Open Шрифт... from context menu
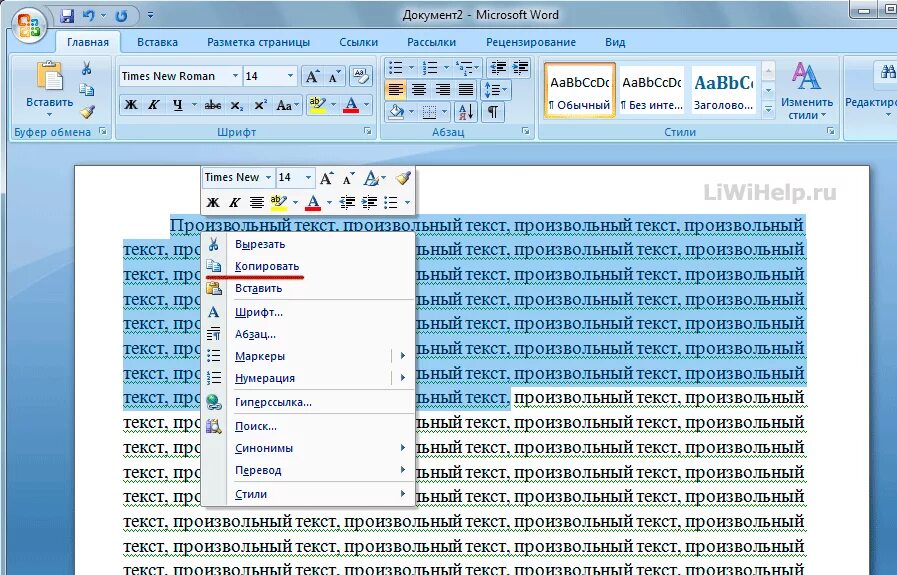The image size is (897, 575). (x=308, y=312)
